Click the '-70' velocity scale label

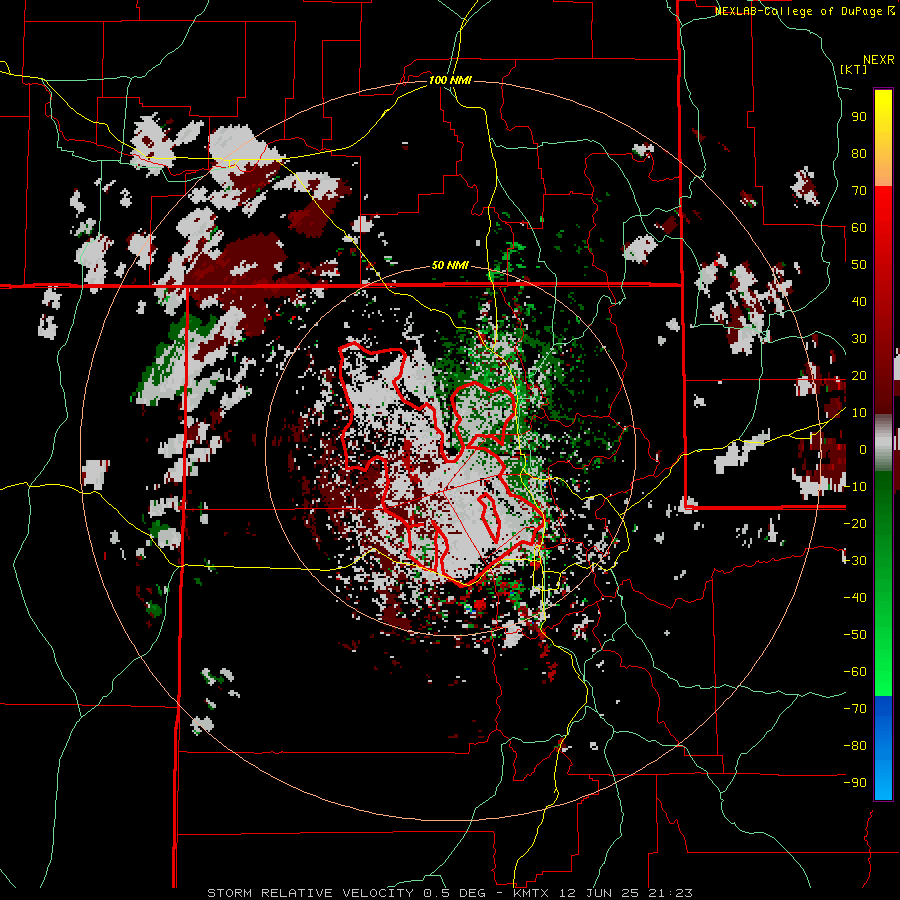click(855, 708)
